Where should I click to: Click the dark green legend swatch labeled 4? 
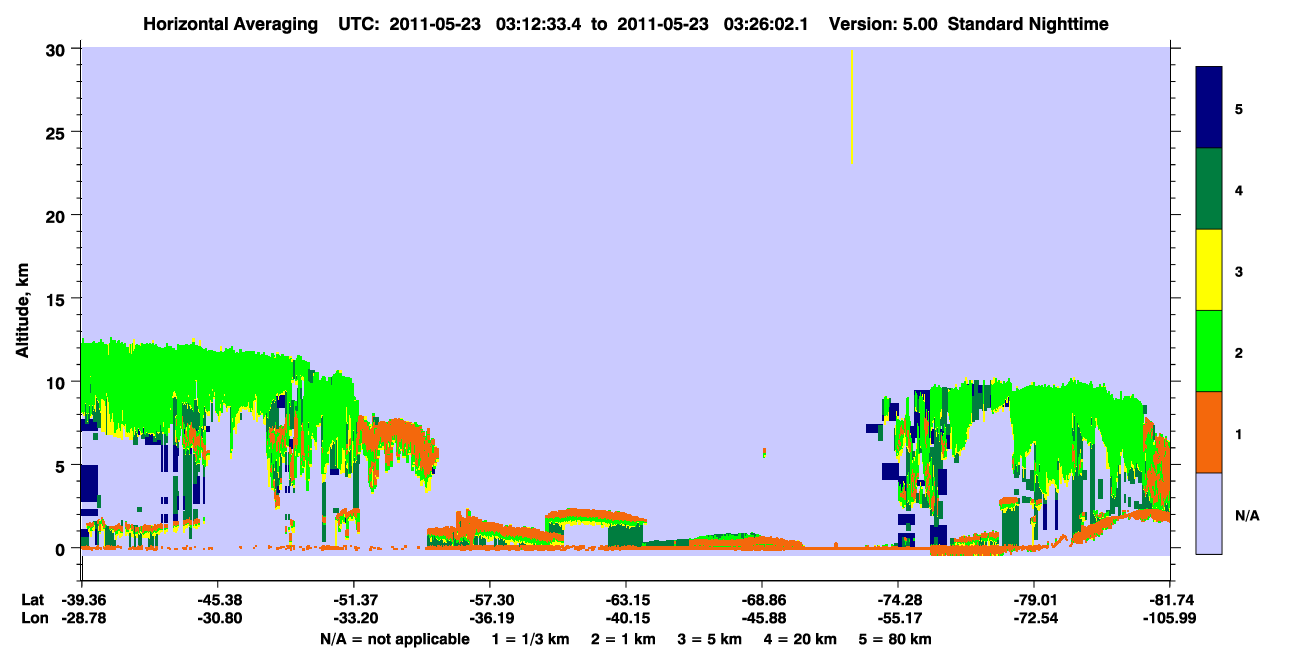tap(1209, 189)
